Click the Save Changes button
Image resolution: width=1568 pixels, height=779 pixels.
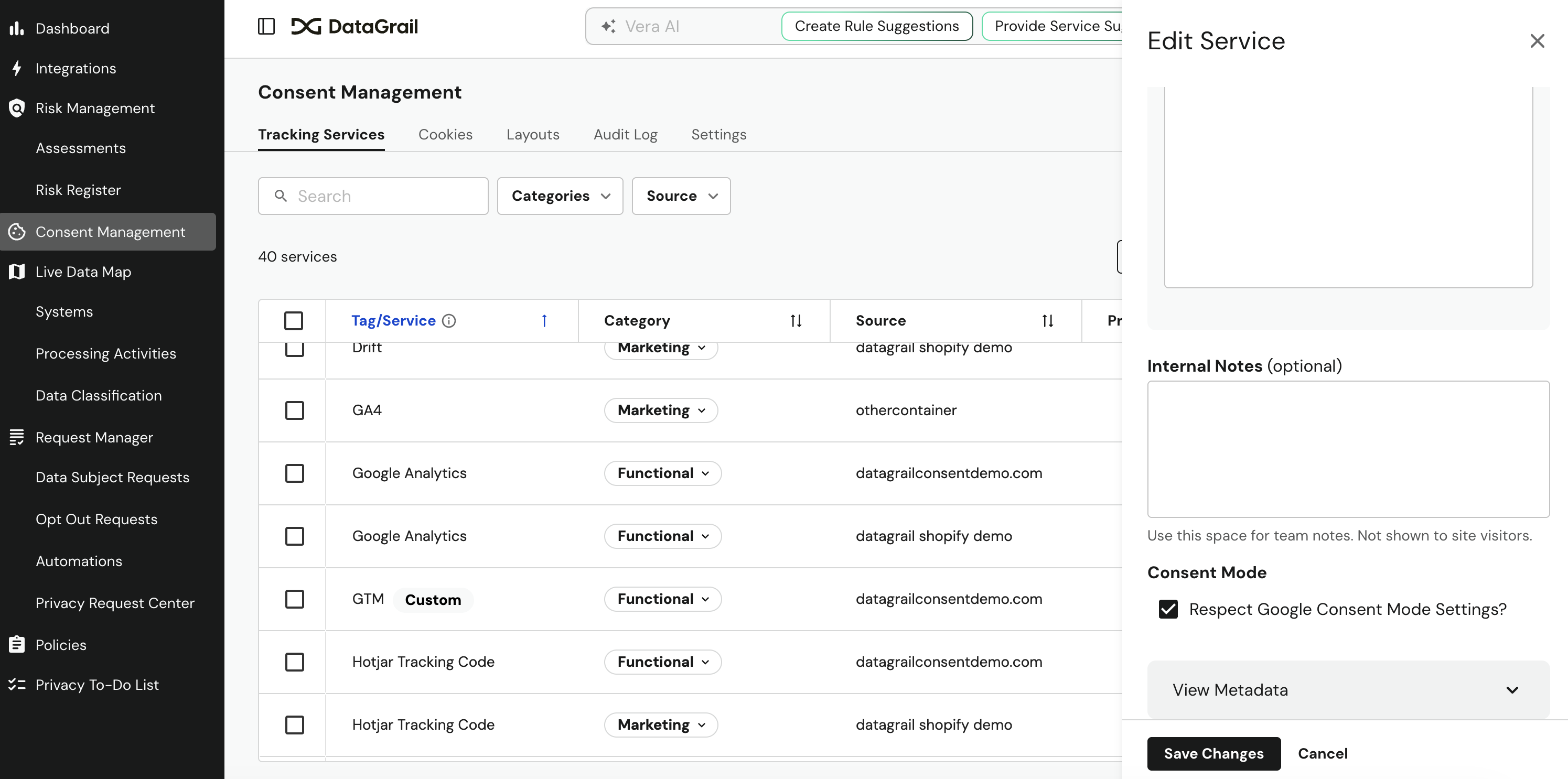pyautogui.click(x=1213, y=753)
